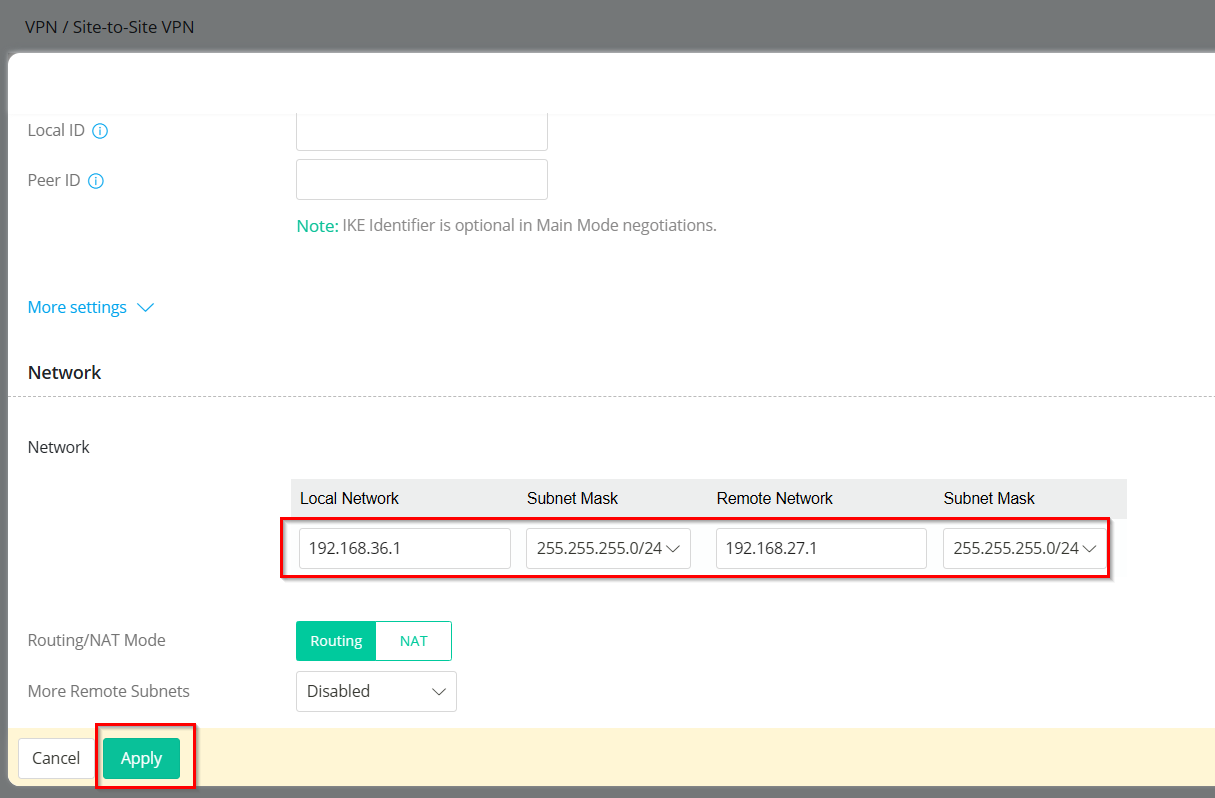The height and width of the screenshot is (798, 1215).
Task: Expand the More Remote Subnets dropdown
Action: (376, 691)
